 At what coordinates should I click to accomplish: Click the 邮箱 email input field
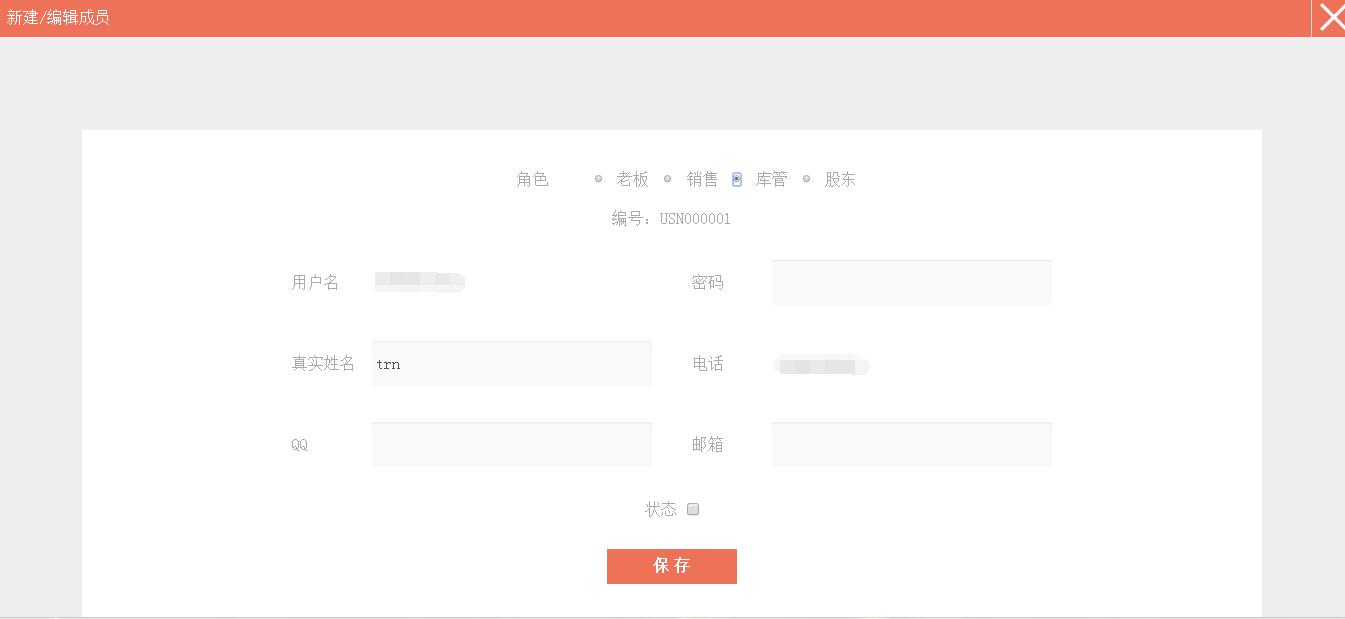coord(910,444)
